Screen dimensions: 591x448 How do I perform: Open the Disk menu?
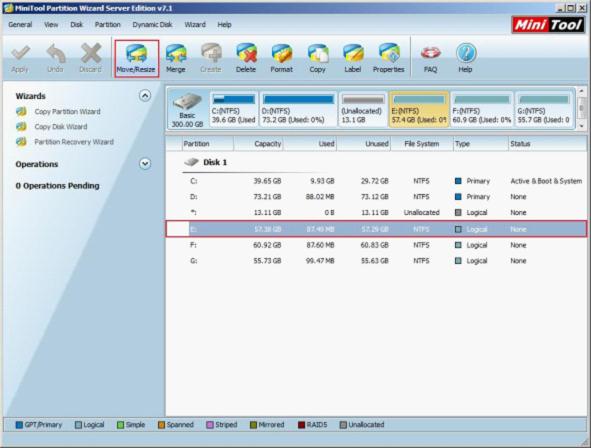pos(77,24)
